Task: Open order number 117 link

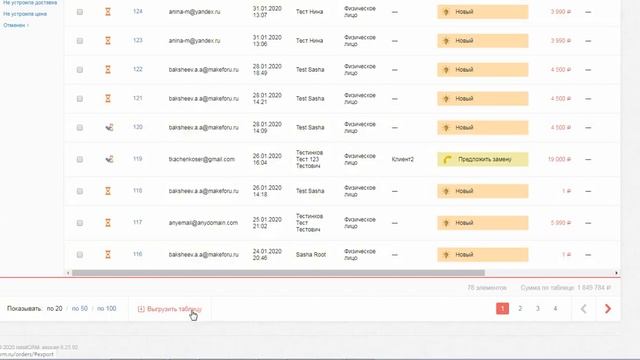Action: click(138, 222)
